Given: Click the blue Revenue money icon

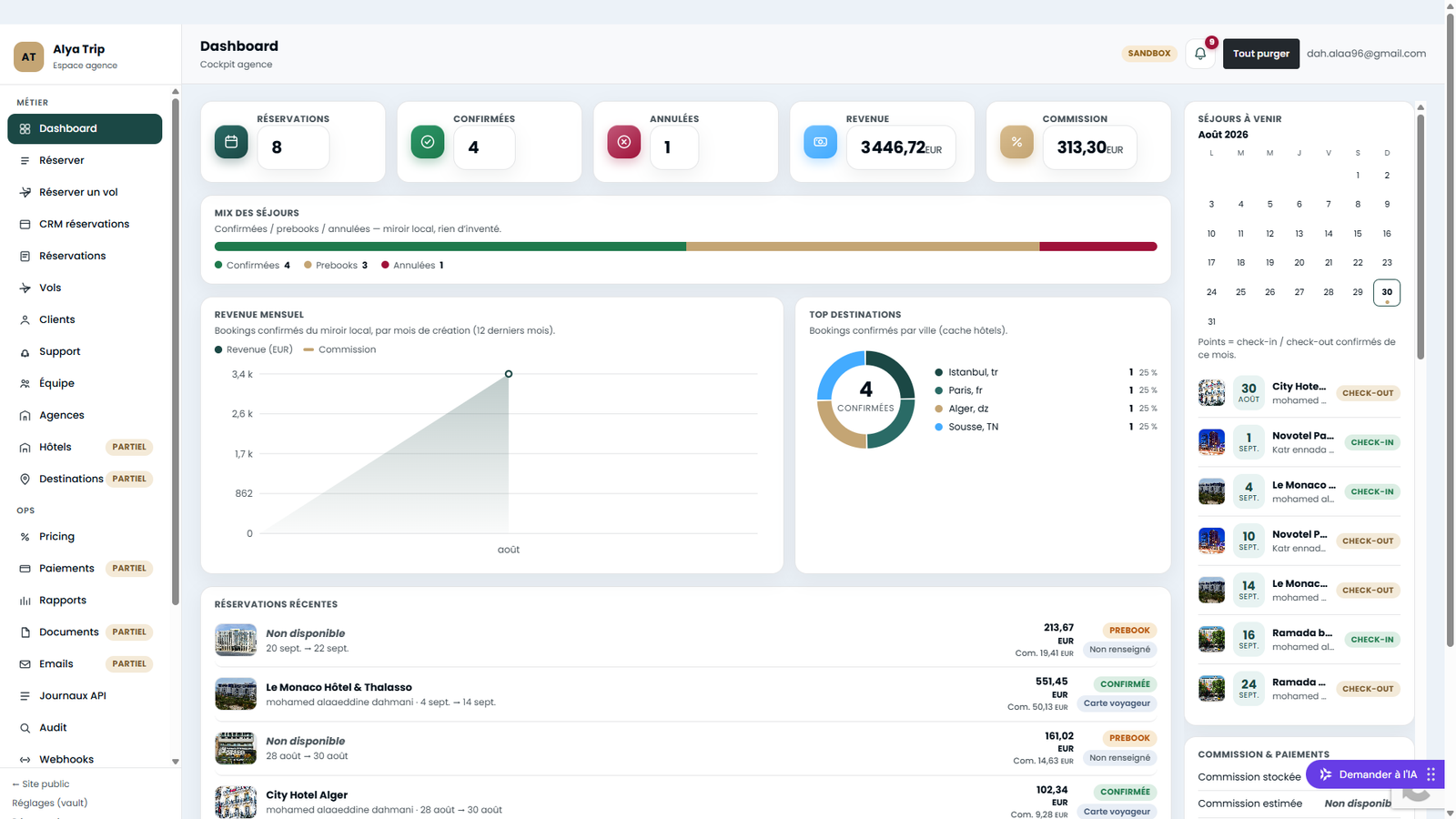Looking at the screenshot, I should coord(820,142).
